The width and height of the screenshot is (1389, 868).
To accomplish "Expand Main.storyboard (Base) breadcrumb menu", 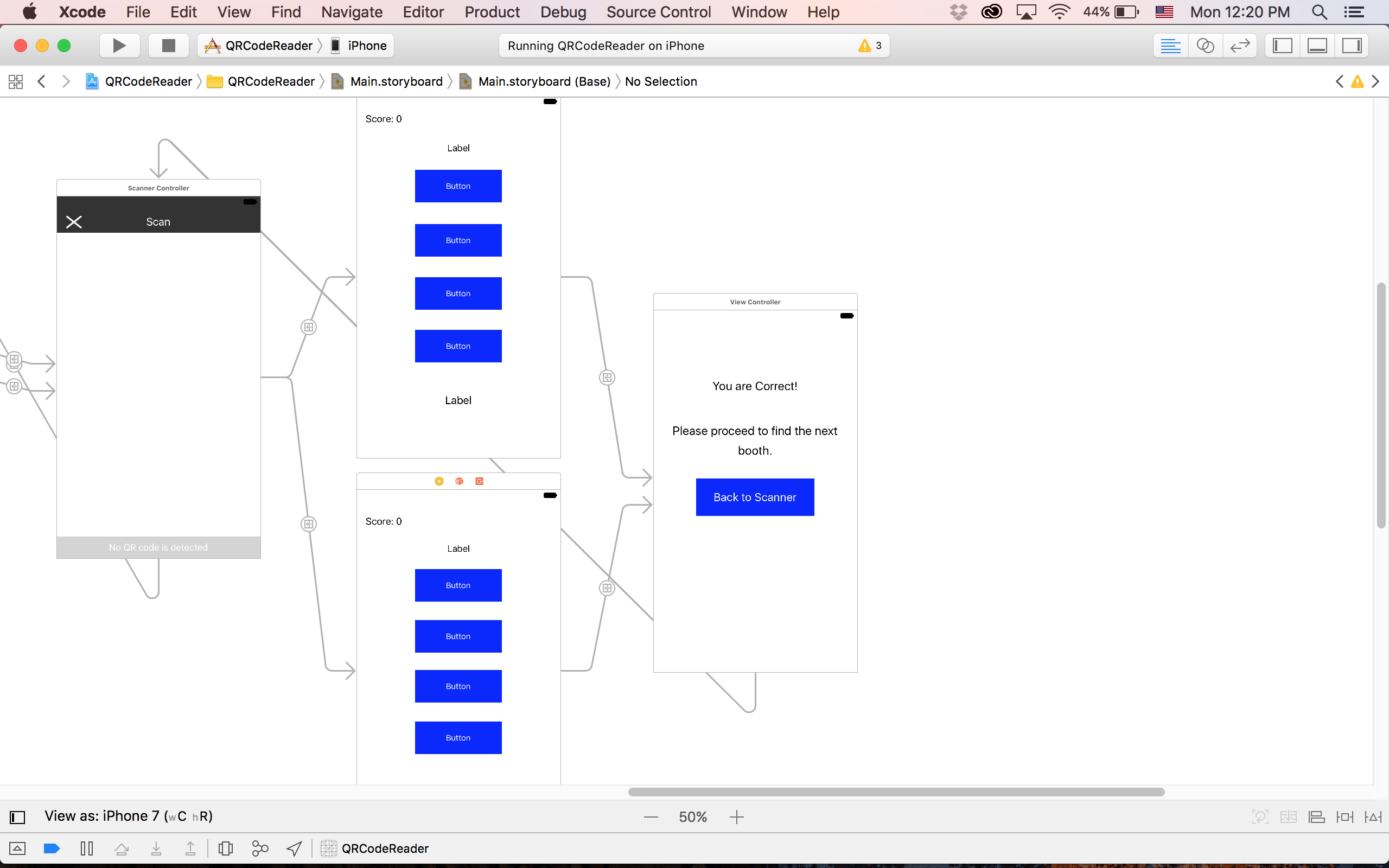I will click(x=544, y=81).
